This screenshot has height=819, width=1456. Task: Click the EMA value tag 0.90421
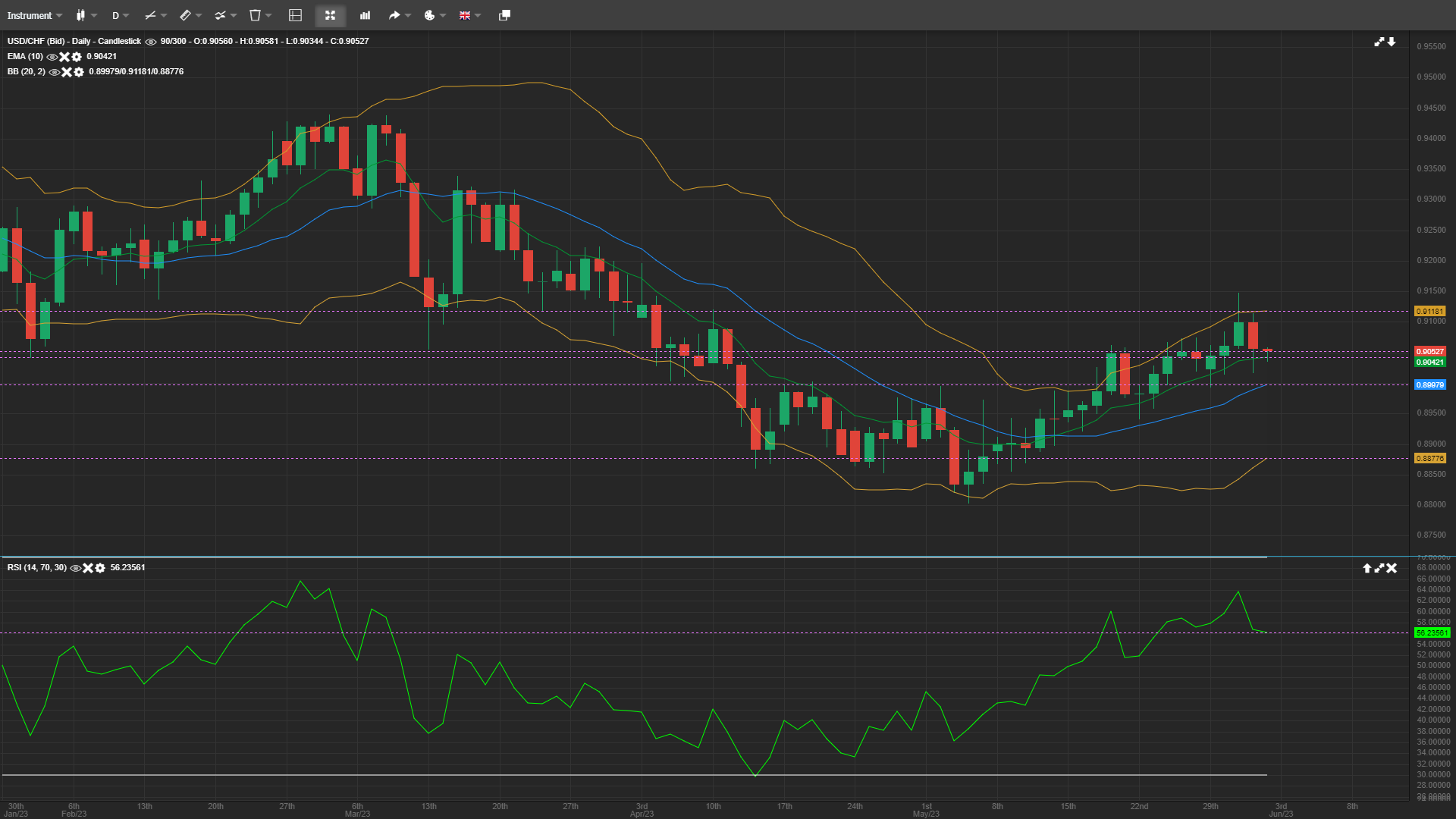1430,362
